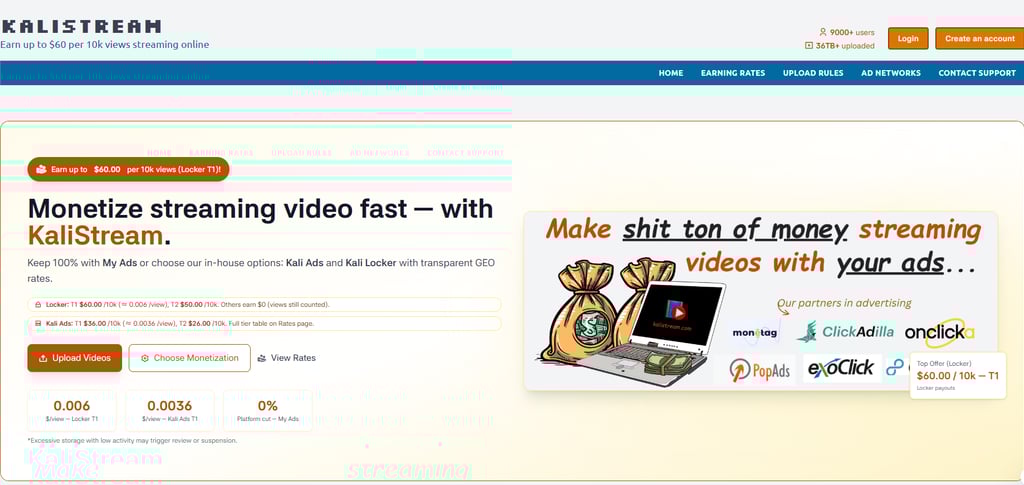This screenshot has height=485, width=1024.
Task: Click the Upload Videos button
Action: (x=74, y=358)
